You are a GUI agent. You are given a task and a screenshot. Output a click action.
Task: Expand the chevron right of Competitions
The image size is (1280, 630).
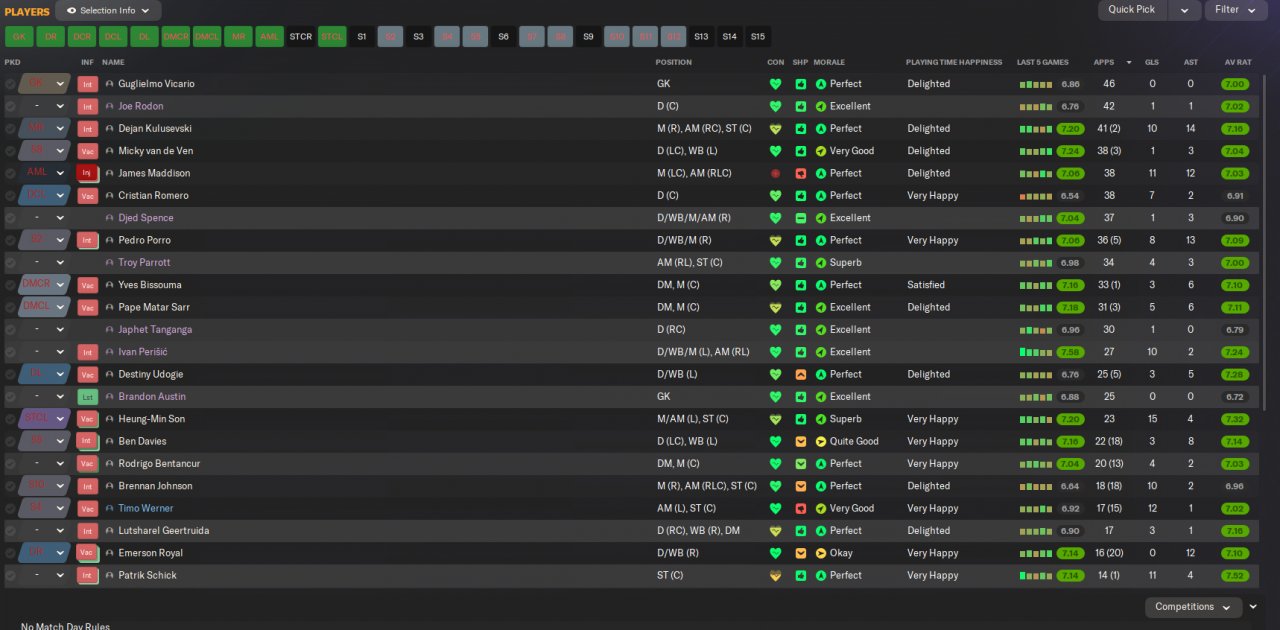coord(1253,607)
